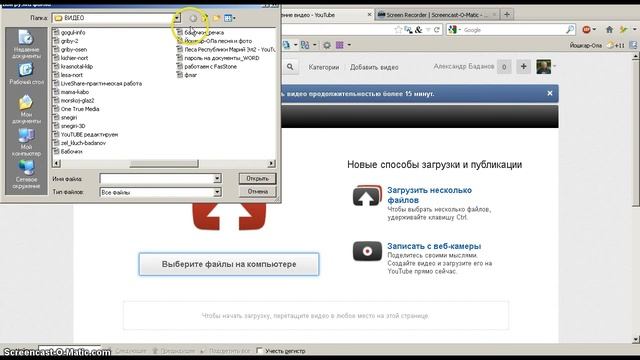Open Сетевое окружение in places sidebar

[x=26, y=174]
